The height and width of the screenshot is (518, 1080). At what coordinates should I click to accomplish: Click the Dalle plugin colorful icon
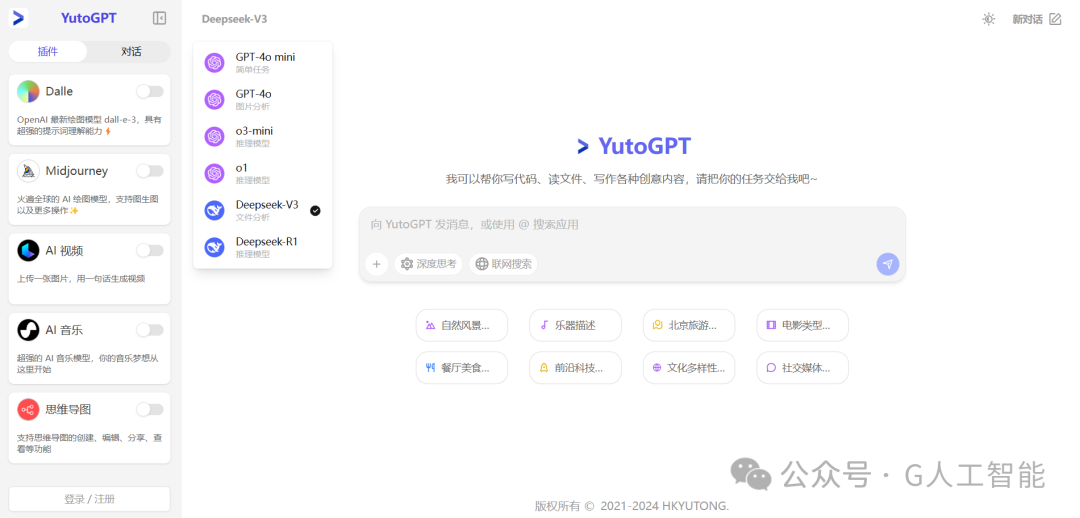28,92
